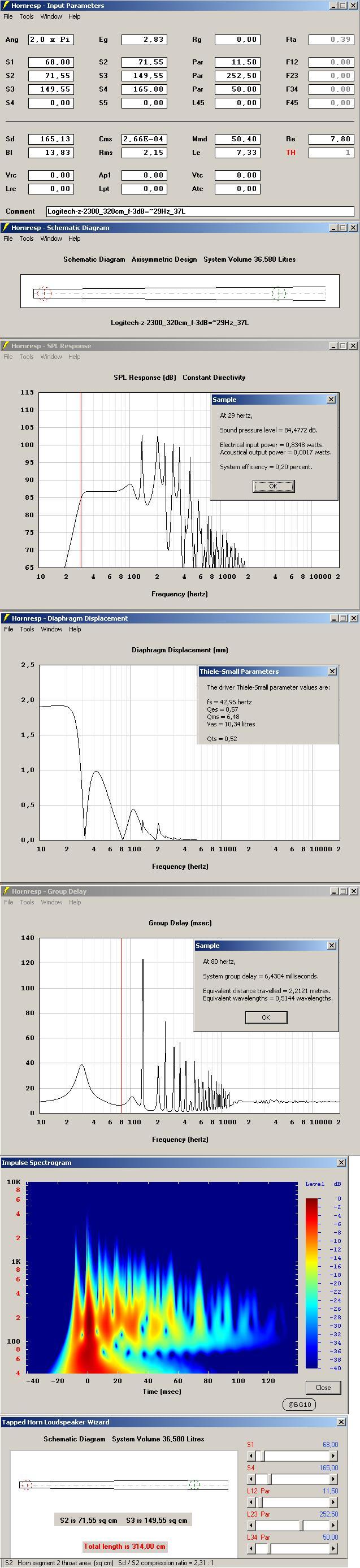Click the Re field showing 7,80
The width and height of the screenshot is (360, 1568).
[x=331, y=139]
